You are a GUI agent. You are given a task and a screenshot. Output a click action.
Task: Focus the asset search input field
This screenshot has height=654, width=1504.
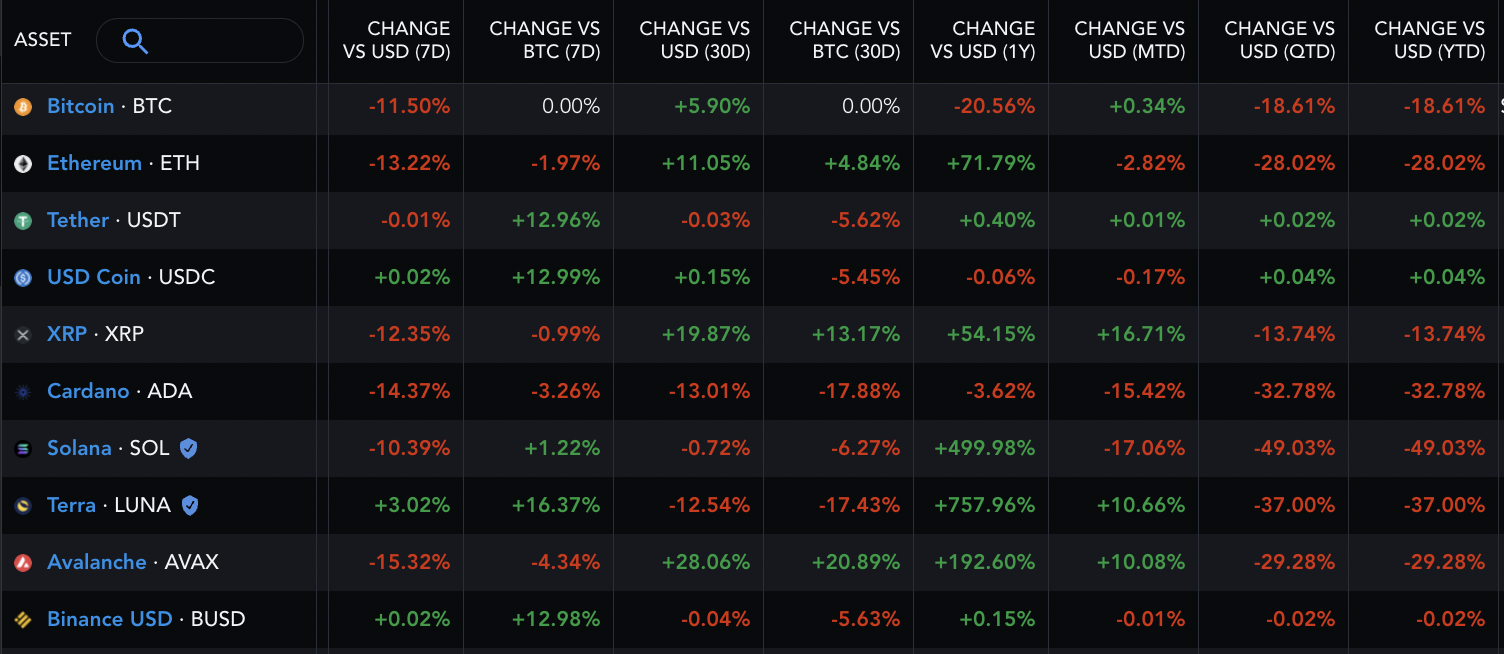[220, 41]
